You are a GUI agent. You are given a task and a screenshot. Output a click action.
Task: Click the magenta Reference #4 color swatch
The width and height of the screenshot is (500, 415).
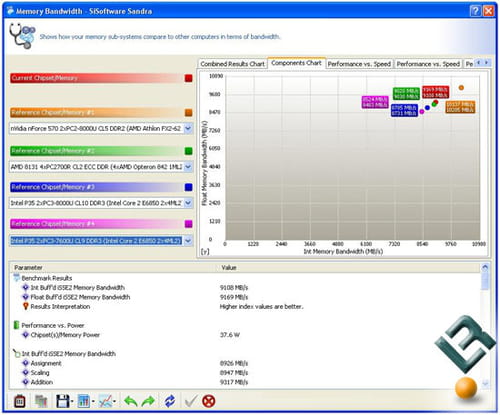(x=189, y=224)
